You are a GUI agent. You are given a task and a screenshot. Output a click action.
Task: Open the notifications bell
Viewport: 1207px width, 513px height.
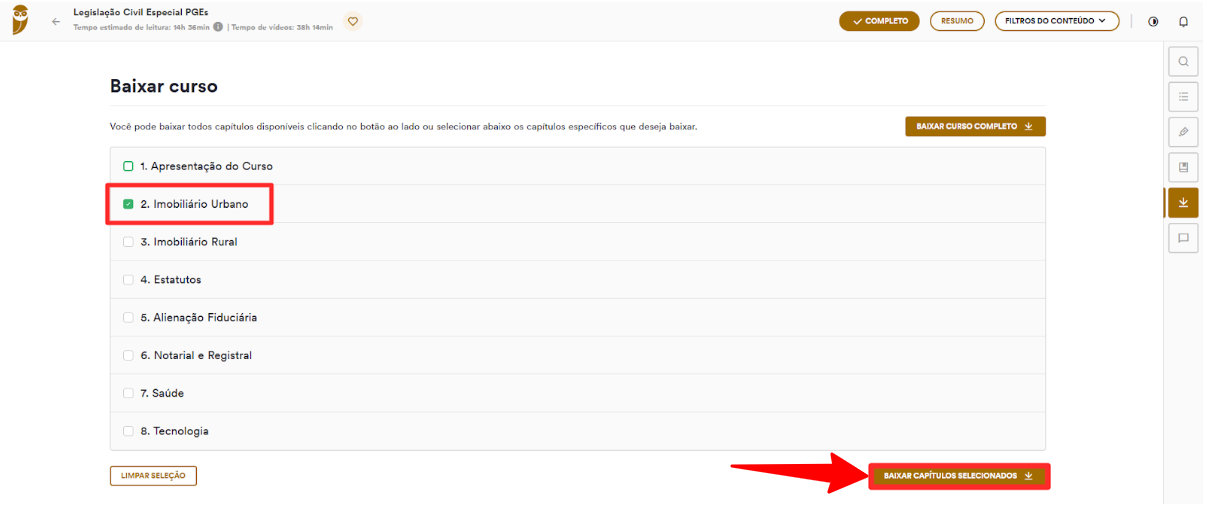1183,21
